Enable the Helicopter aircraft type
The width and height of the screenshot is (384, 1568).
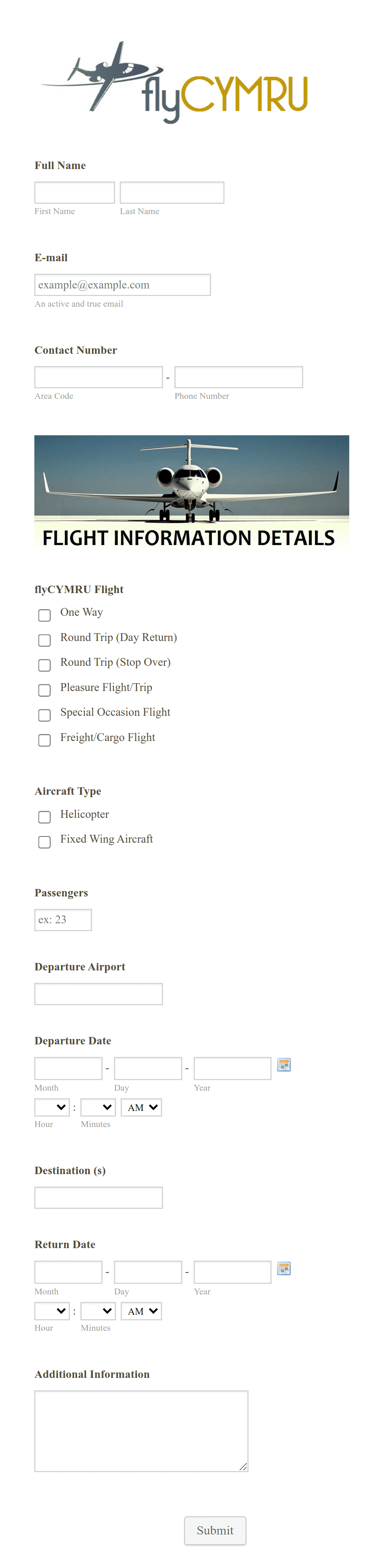point(45,817)
